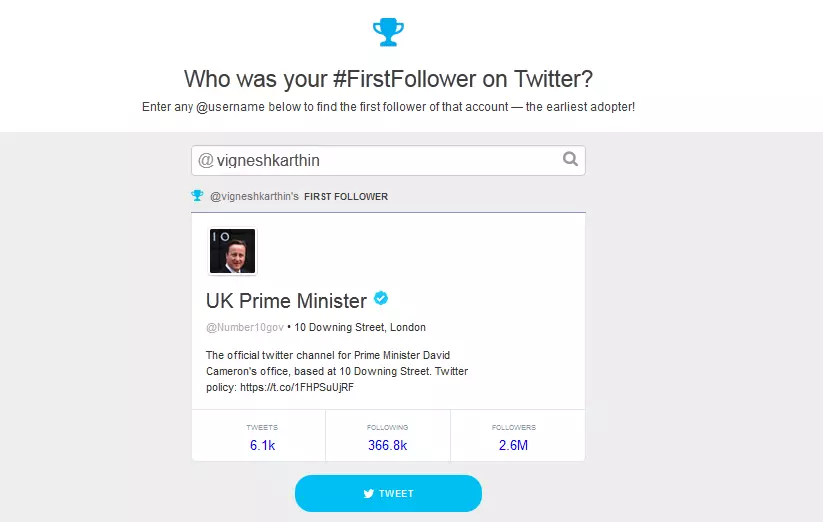The height and width of the screenshot is (522, 823).
Task: Click the 366.8k following count
Action: point(387,445)
